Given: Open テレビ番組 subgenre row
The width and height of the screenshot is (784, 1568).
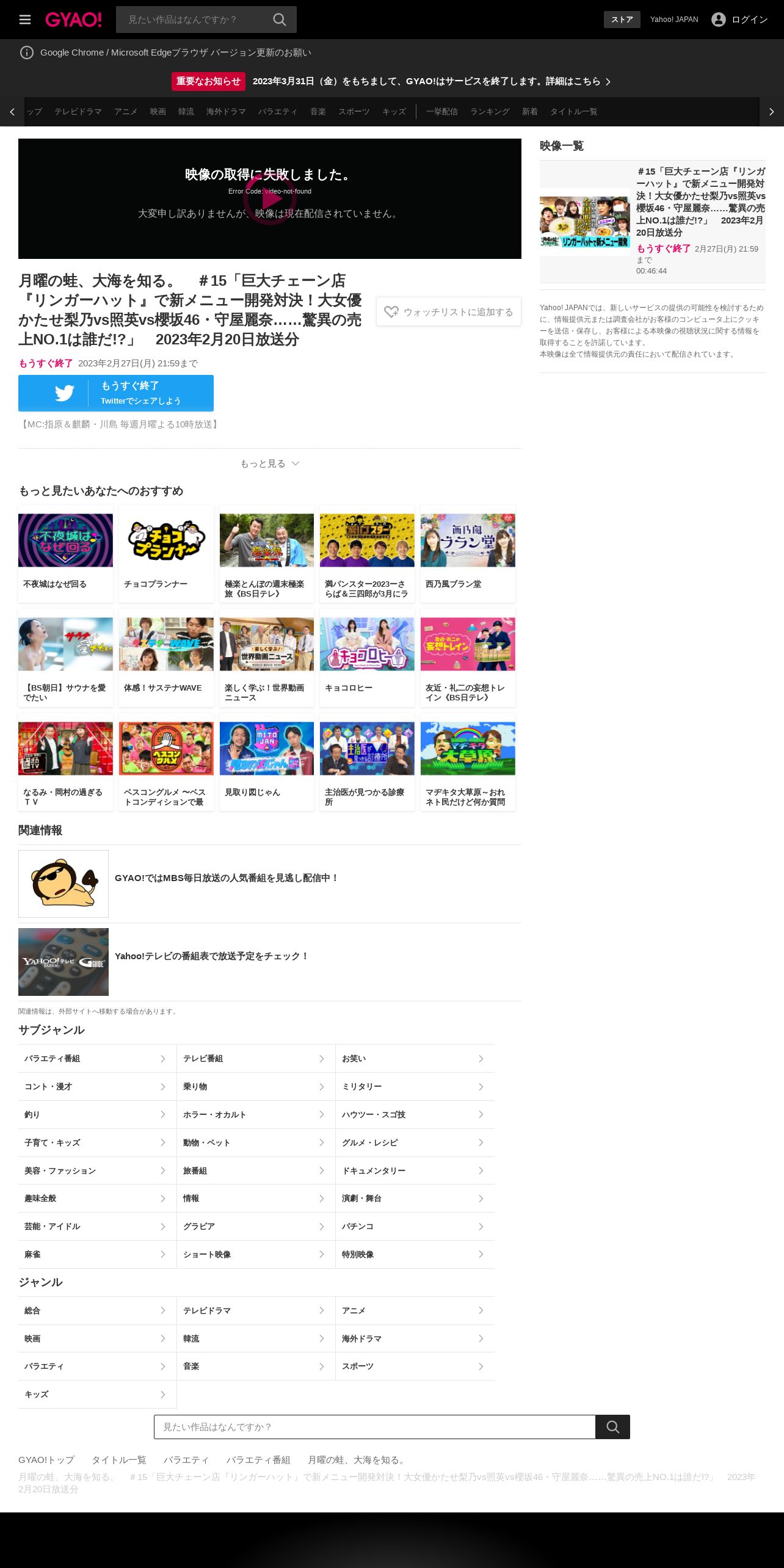Looking at the screenshot, I should [256, 1059].
